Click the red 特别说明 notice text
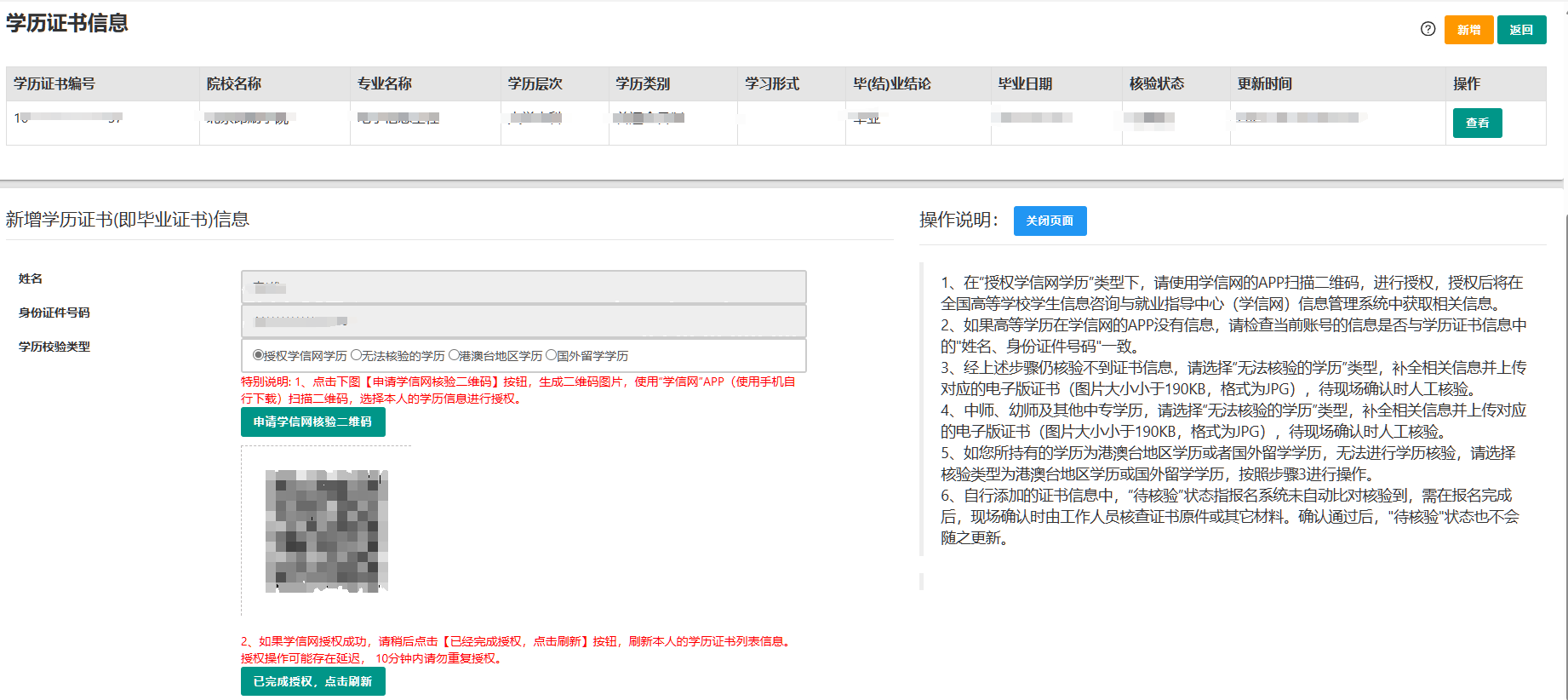 (518, 390)
